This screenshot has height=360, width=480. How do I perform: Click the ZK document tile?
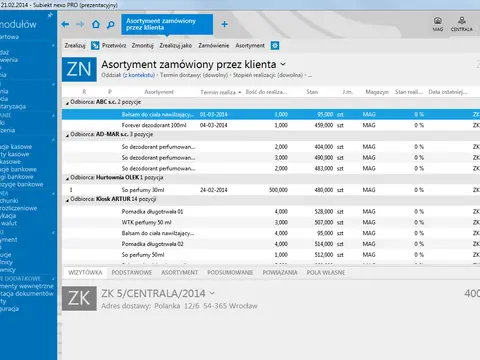point(79,298)
